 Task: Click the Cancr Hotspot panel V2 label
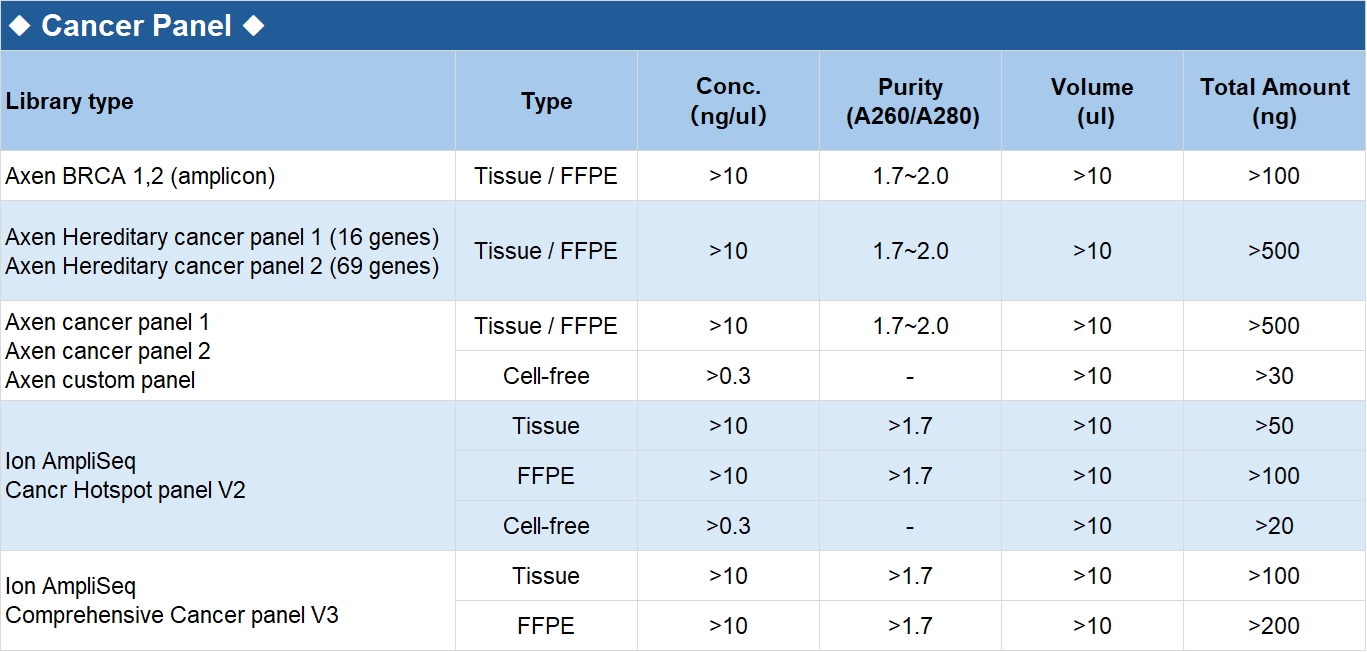(125, 490)
